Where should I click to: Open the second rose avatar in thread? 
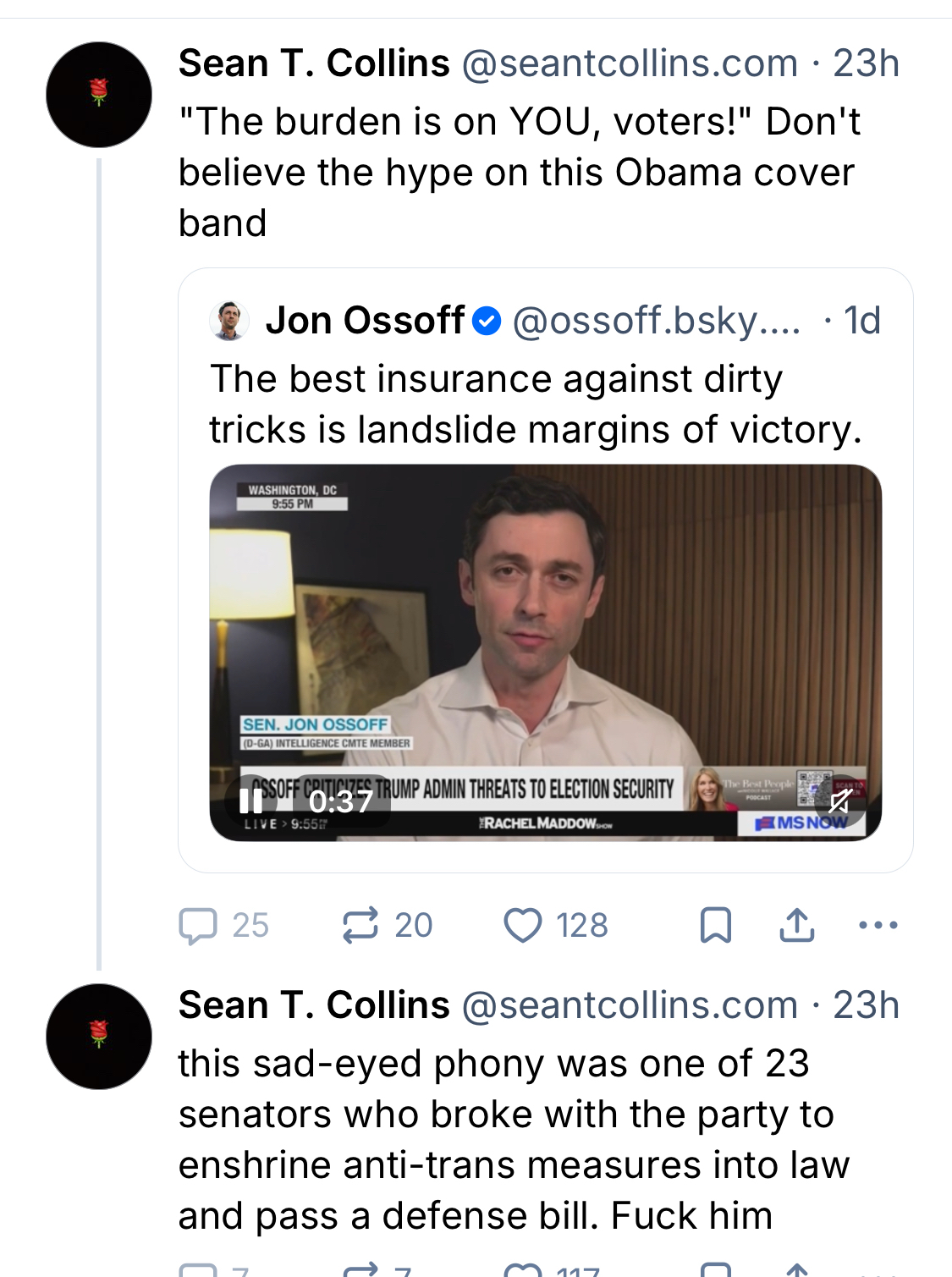coord(99,1036)
